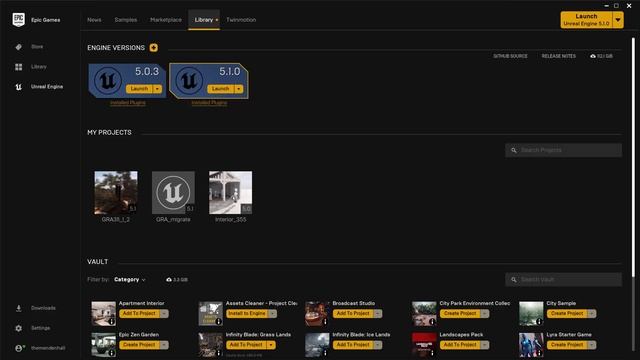This screenshot has width=640, height=360.
Task: Expand the 5.1.0 Launch options arrow
Action: coord(239,89)
